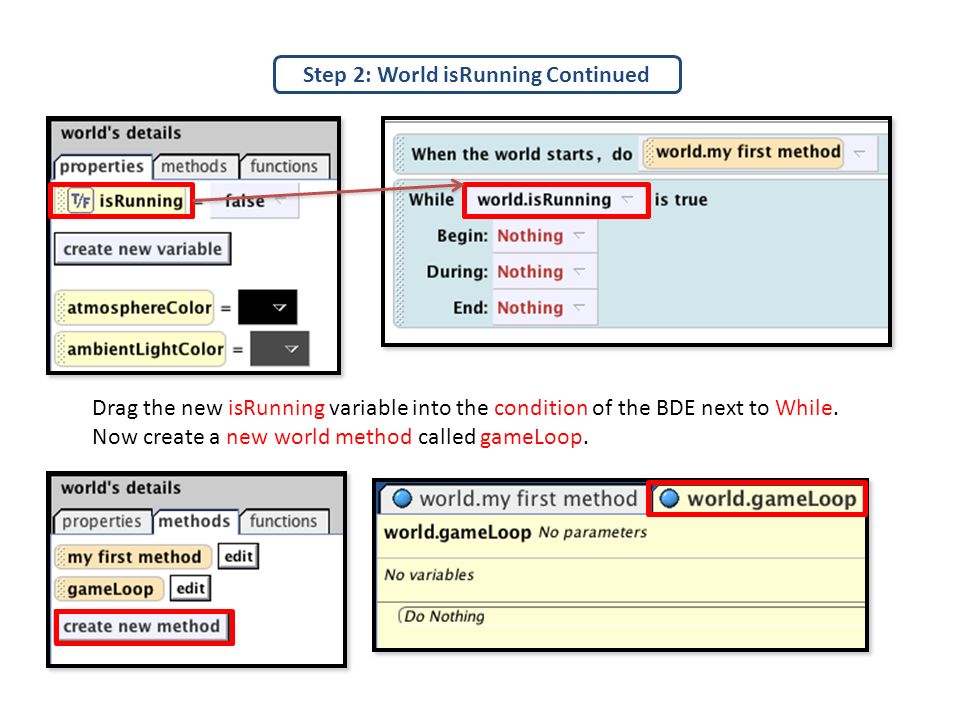Select methods tab in lower world's details

195,521
